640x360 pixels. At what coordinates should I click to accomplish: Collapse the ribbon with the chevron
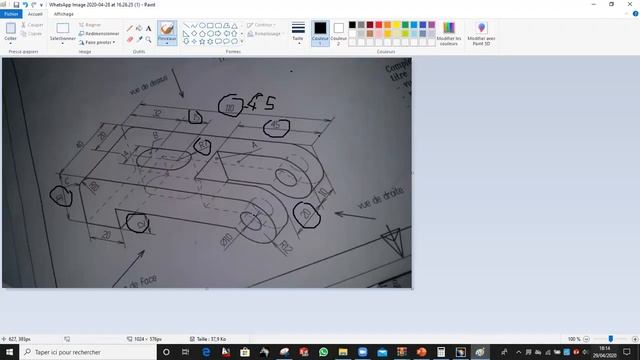[x=627, y=14]
